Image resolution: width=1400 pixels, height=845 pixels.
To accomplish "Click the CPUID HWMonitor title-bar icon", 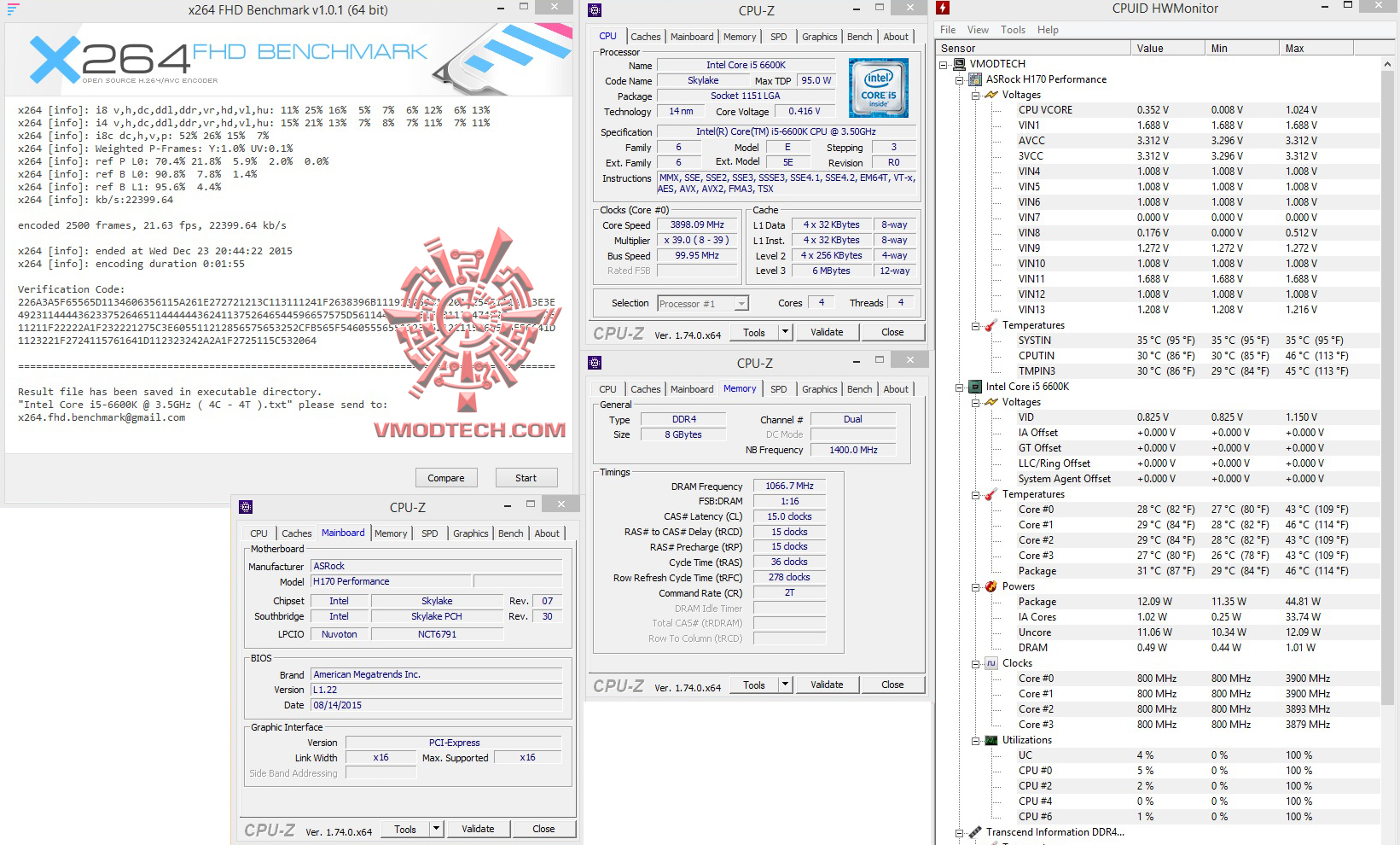I will [x=943, y=8].
